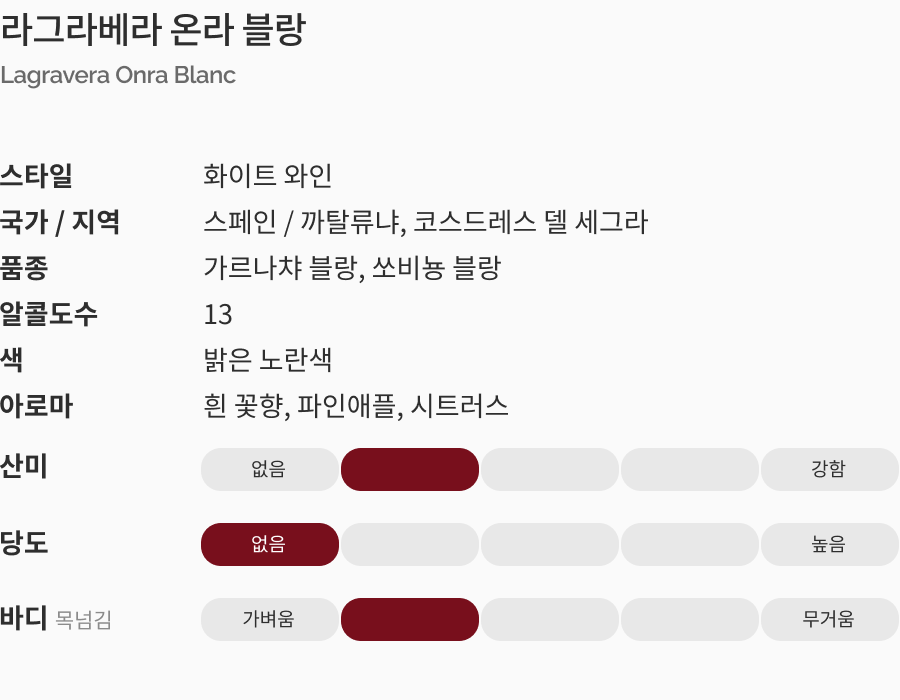Click the filled dark red 바디 segment
Image resolution: width=900 pixels, height=700 pixels.
point(410,620)
